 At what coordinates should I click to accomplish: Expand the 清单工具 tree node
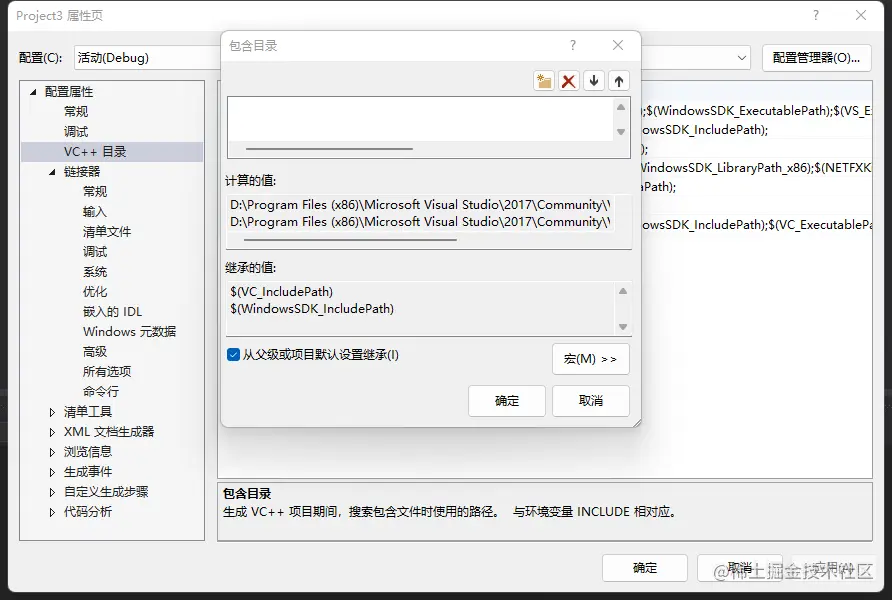[x=52, y=412]
